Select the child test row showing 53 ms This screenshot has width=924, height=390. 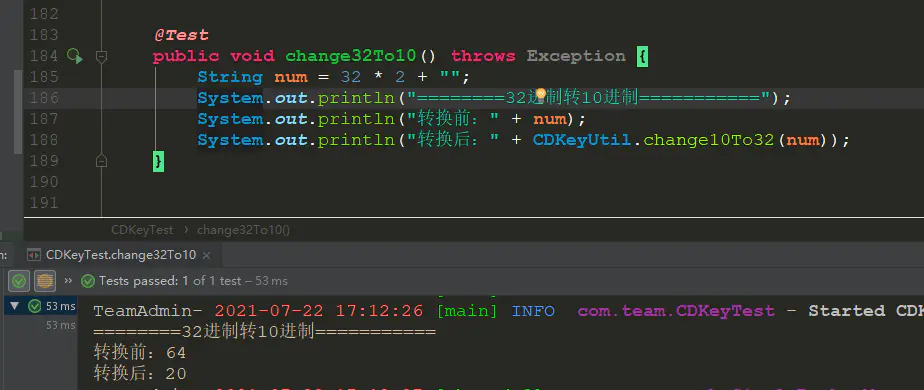click(x=61, y=325)
